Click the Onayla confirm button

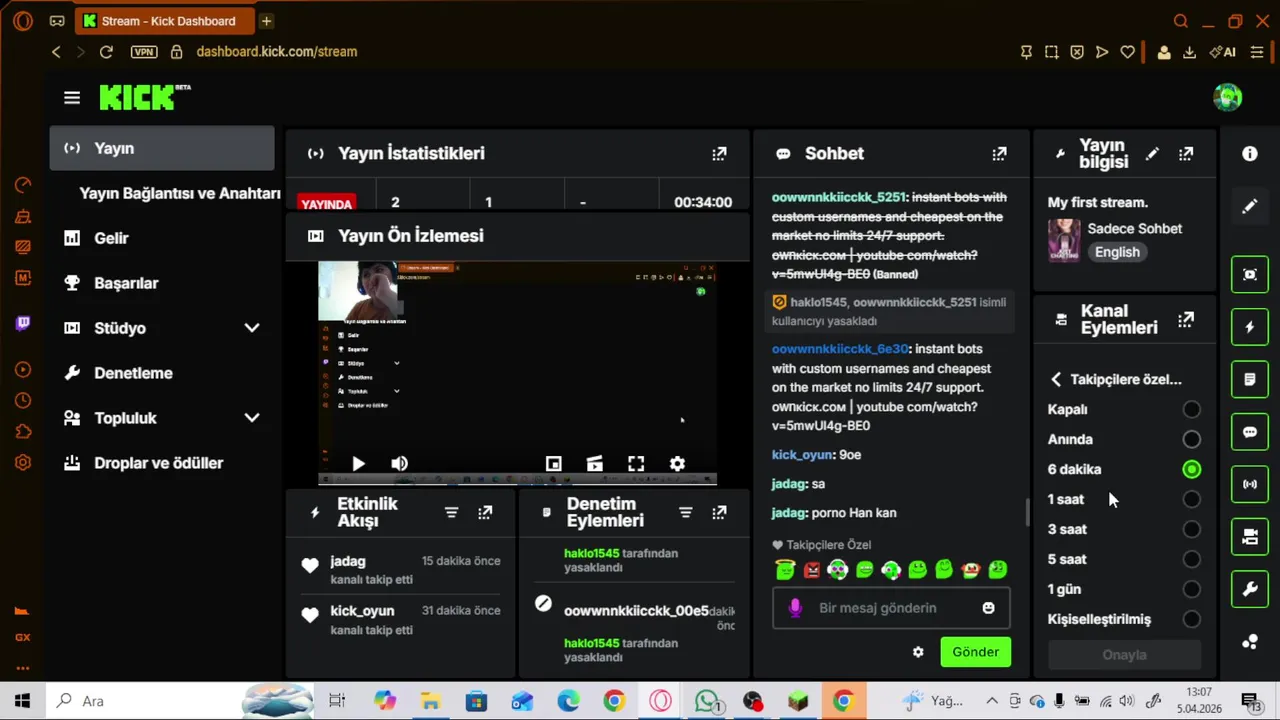(x=1124, y=655)
